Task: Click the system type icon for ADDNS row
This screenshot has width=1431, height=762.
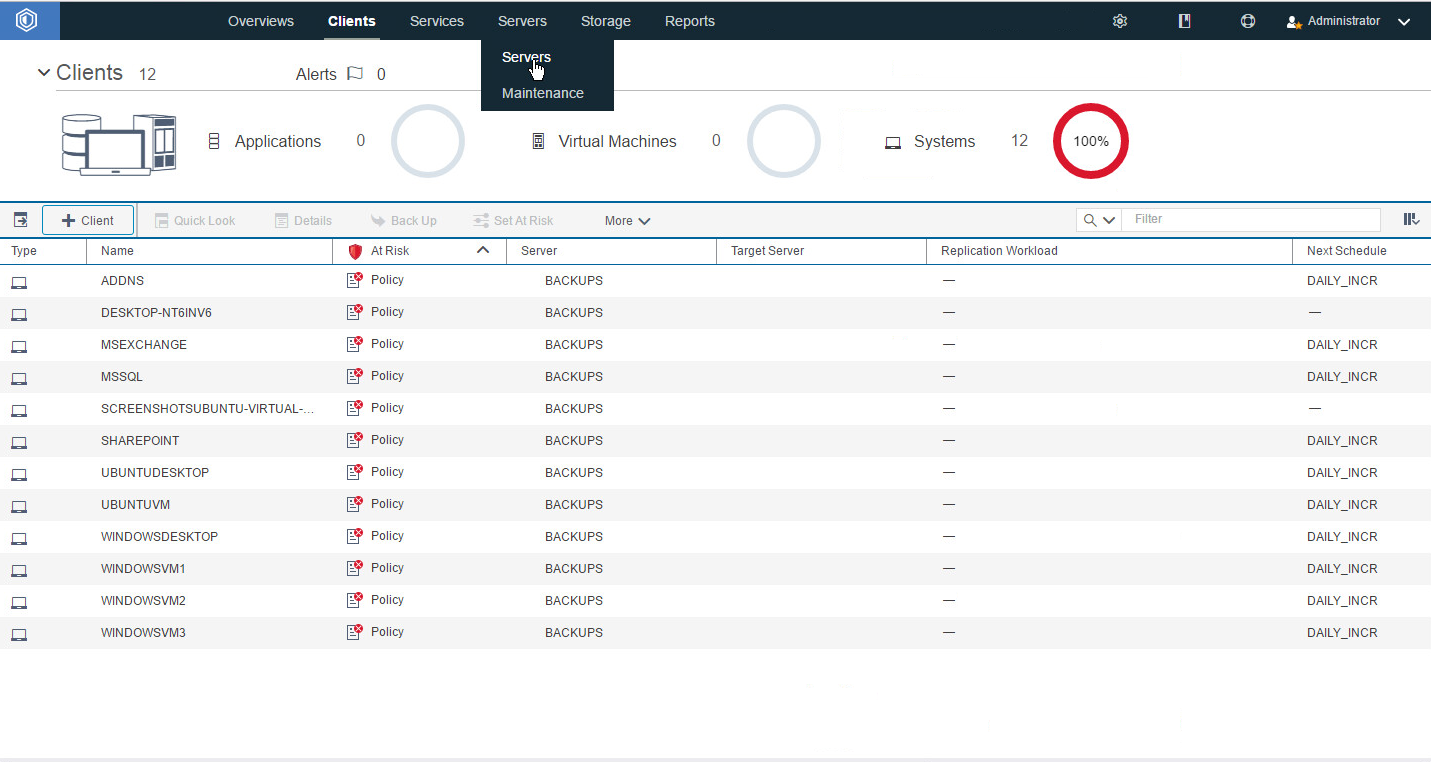Action: click(x=19, y=282)
